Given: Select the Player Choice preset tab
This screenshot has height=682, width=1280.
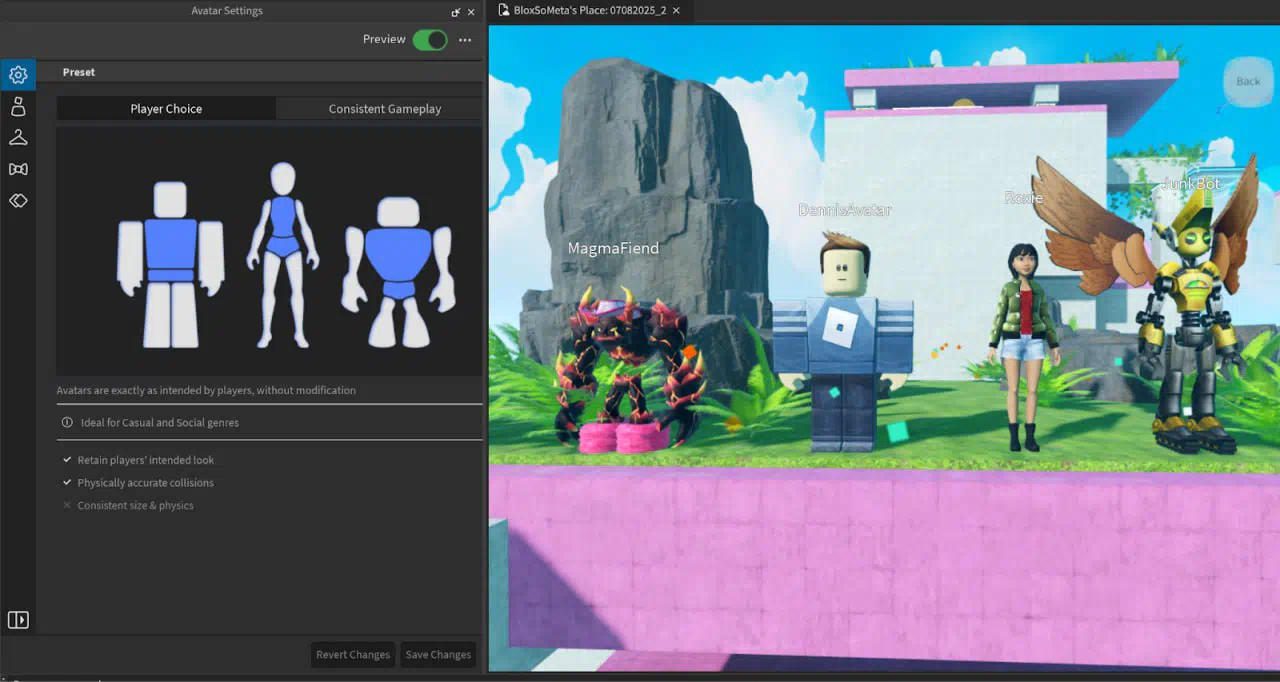Looking at the screenshot, I should pos(166,109).
